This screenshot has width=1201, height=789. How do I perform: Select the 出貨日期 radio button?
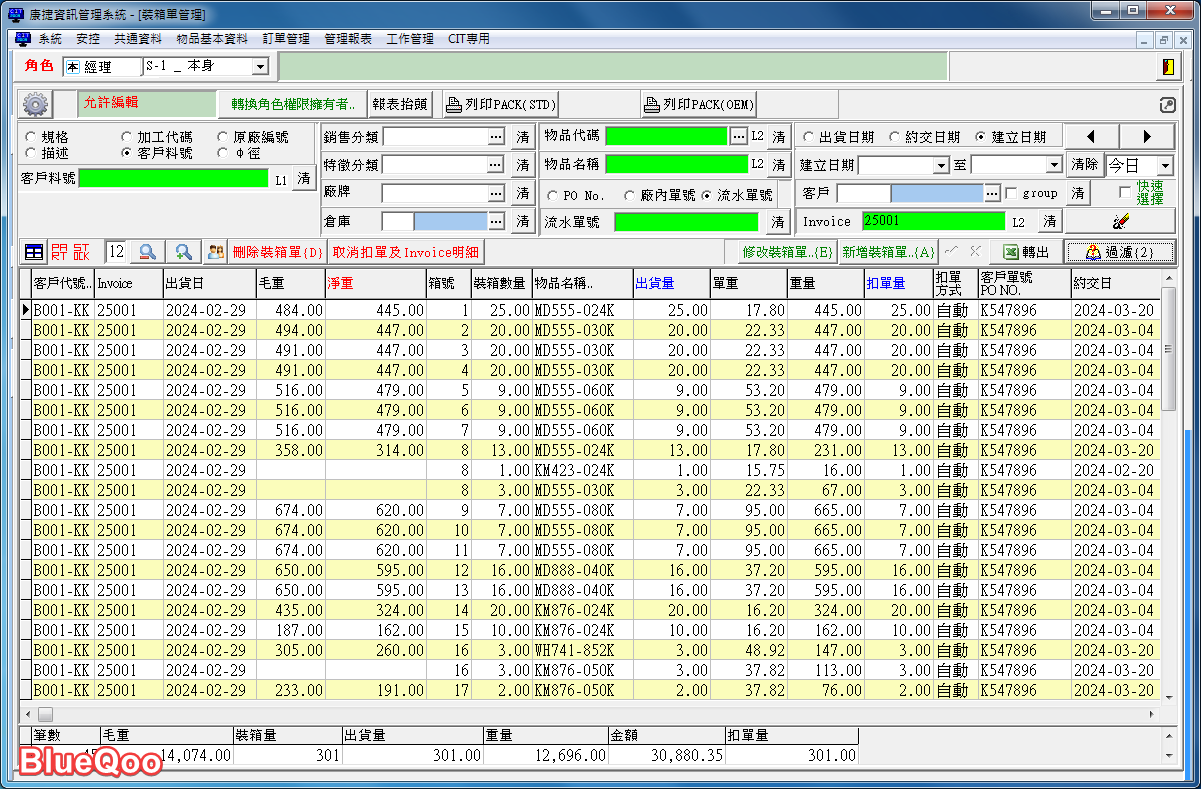pos(809,137)
